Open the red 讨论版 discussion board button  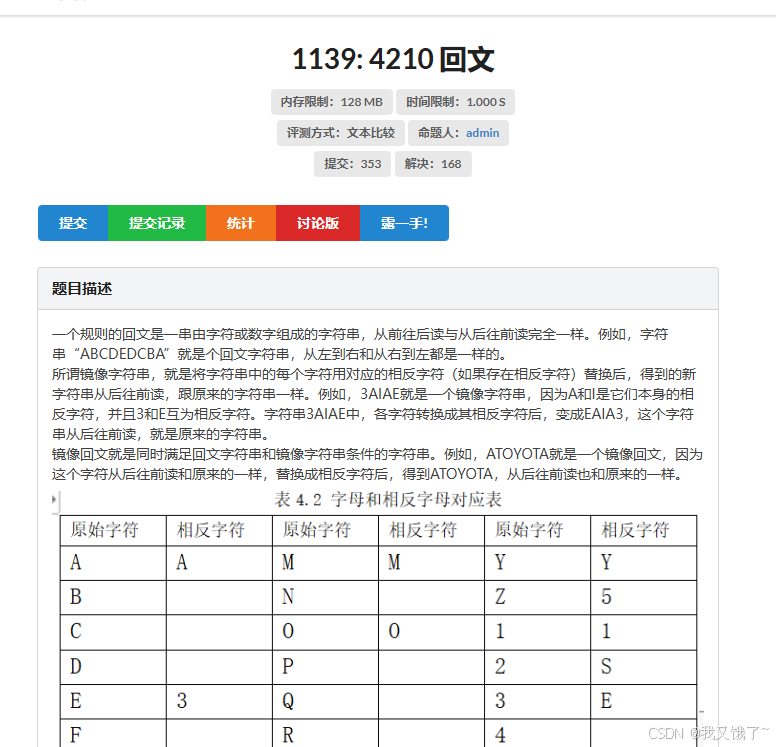pyautogui.click(x=318, y=223)
